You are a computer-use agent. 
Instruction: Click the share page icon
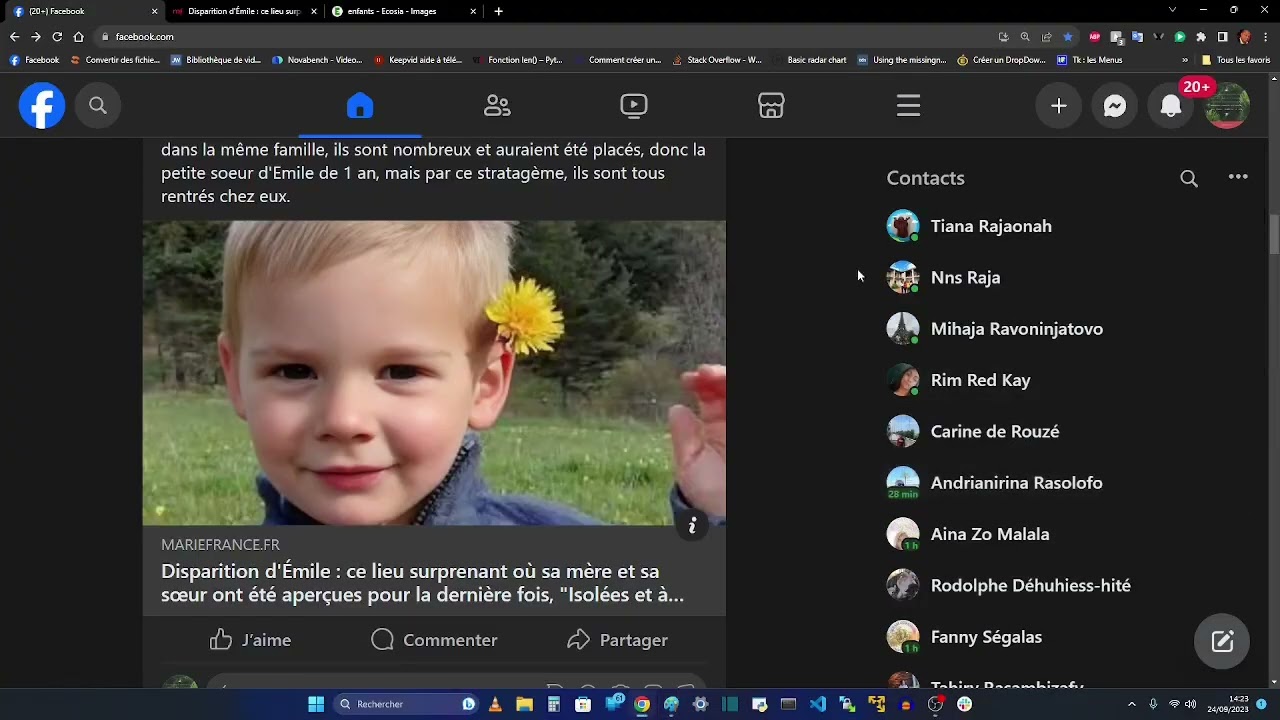click(x=1046, y=37)
